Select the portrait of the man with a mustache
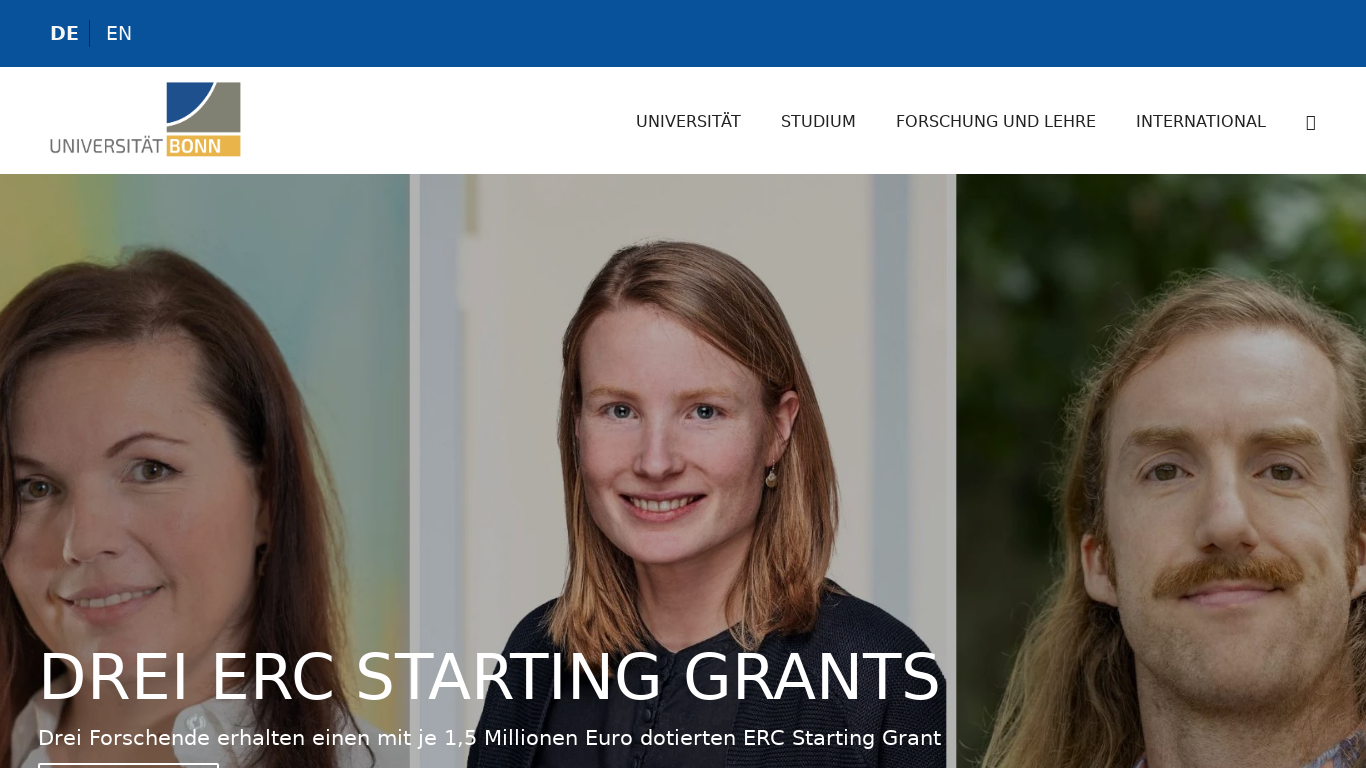1366x768 pixels. [x=1161, y=471]
